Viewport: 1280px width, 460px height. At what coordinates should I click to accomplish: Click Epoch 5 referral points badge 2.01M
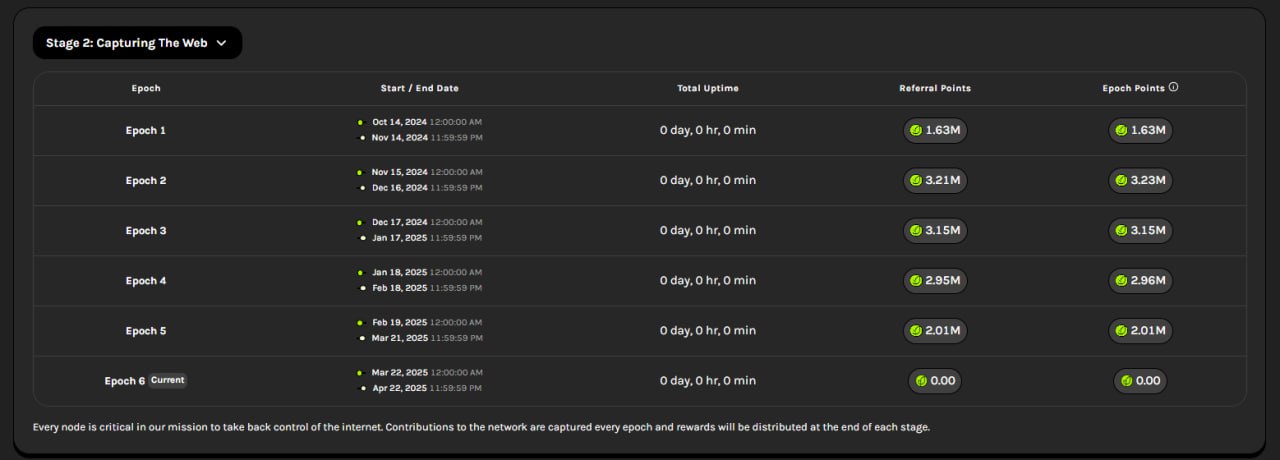click(x=935, y=330)
